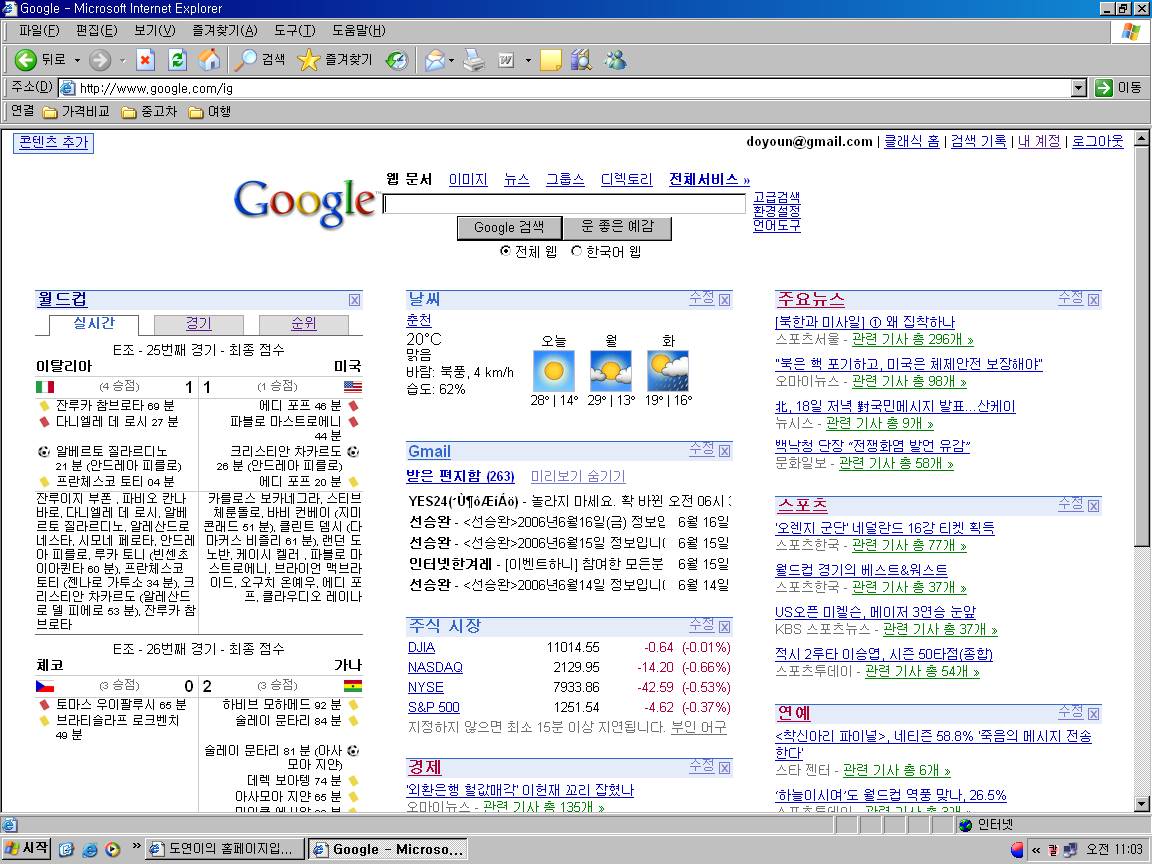Open the 도구(T) menu

point(295,30)
